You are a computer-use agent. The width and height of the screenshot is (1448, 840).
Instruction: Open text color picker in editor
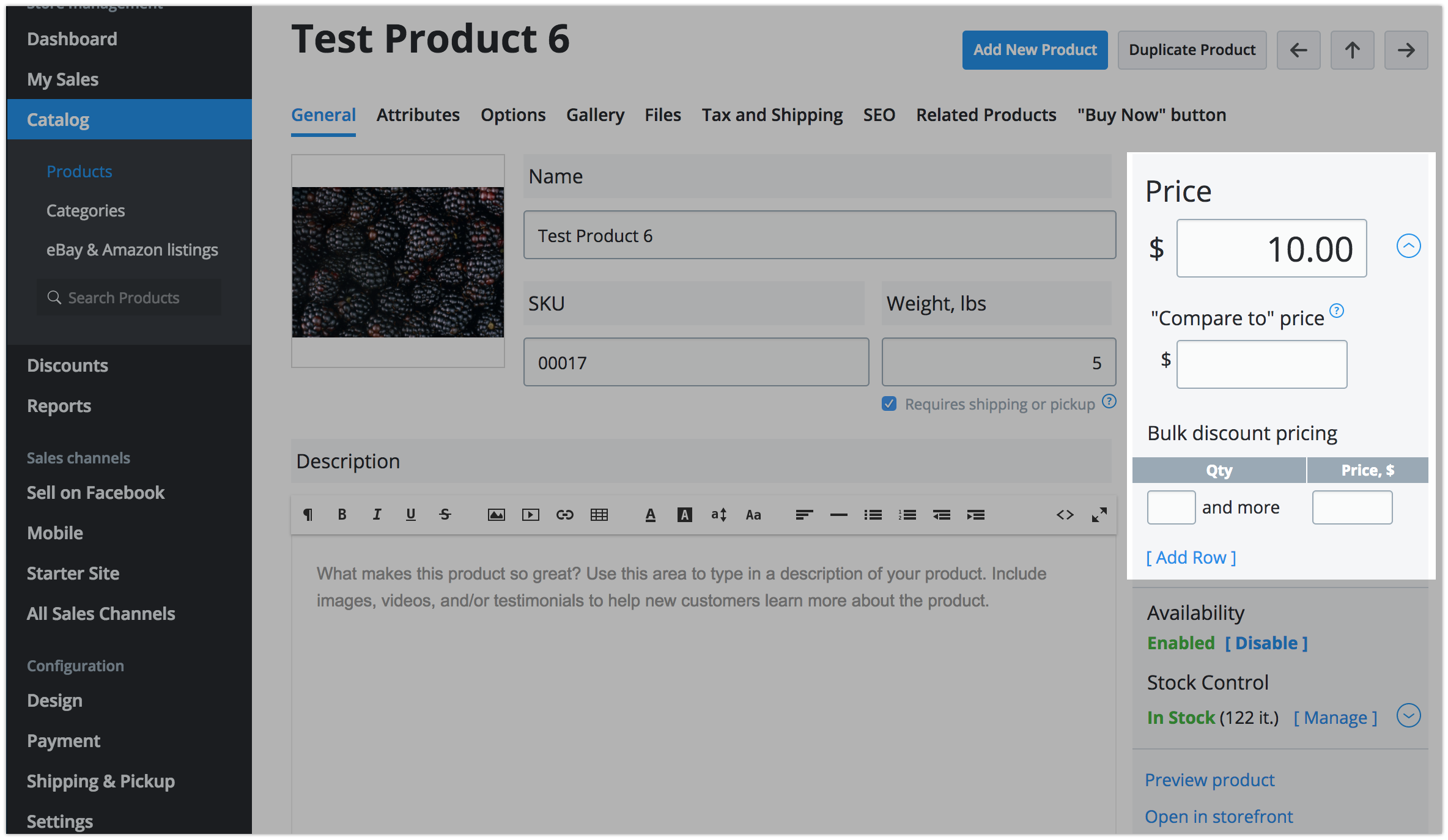point(651,515)
